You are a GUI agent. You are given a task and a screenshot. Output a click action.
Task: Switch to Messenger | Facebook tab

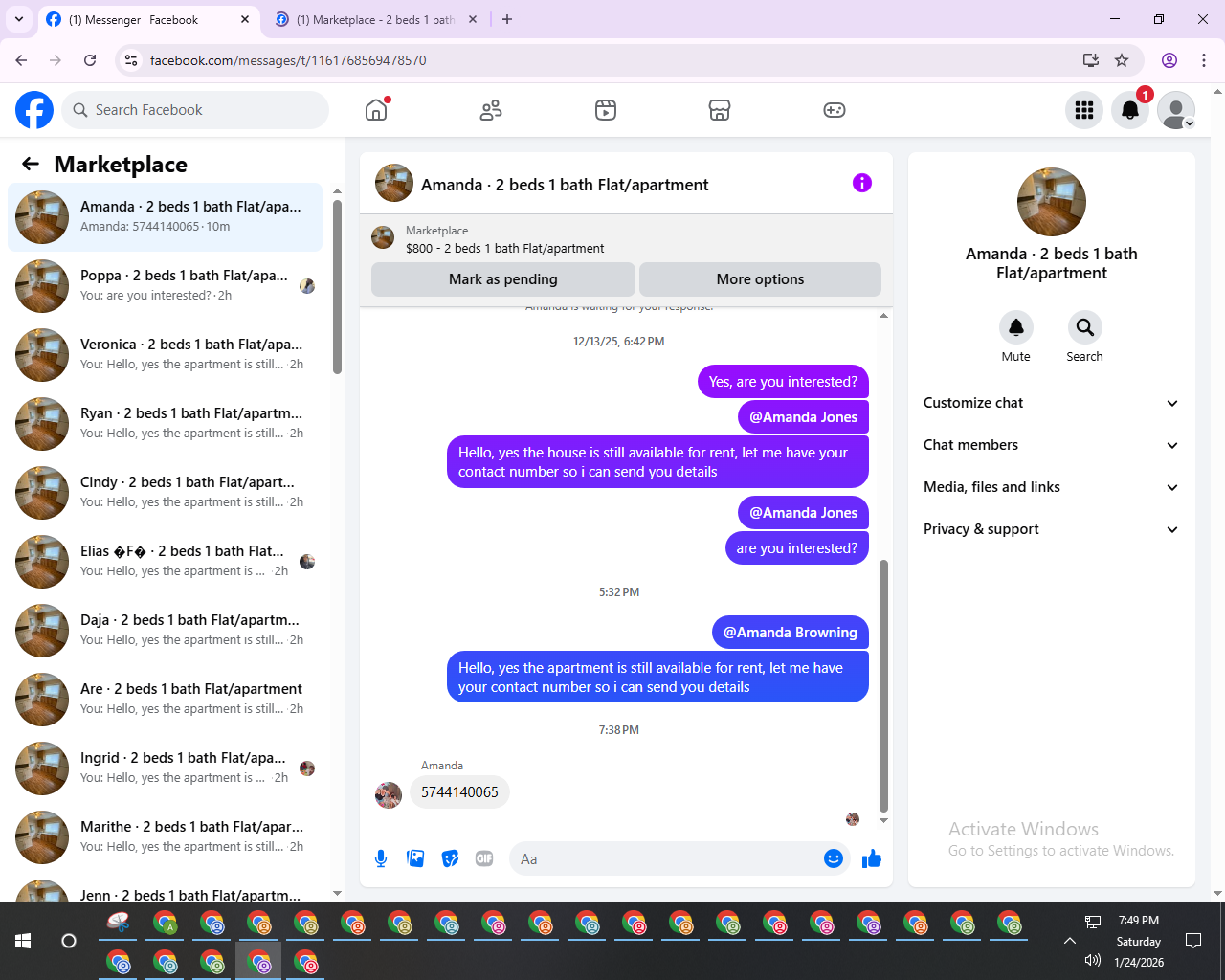point(148,20)
